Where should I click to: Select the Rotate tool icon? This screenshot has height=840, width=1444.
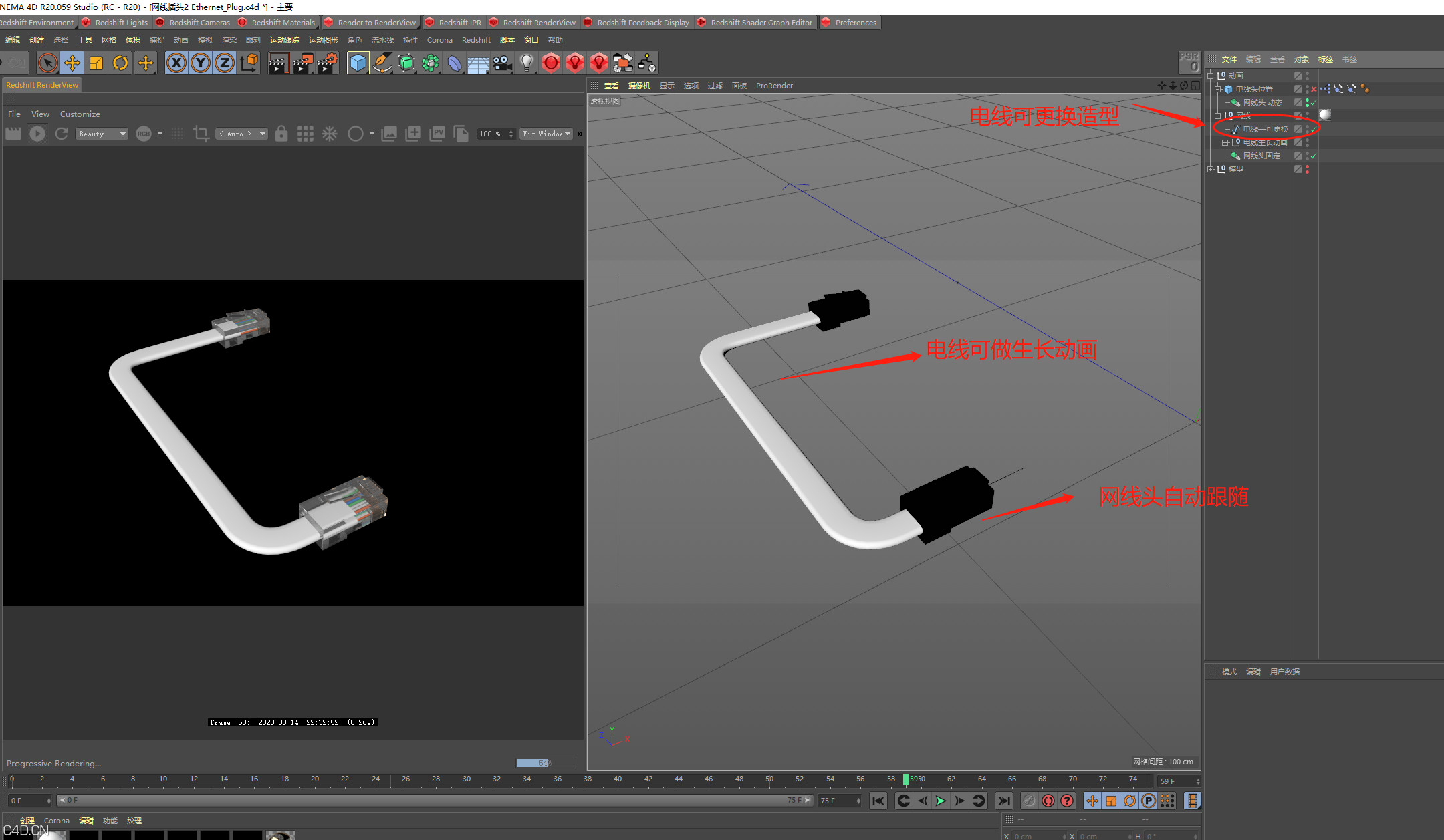pyautogui.click(x=120, y=63)
